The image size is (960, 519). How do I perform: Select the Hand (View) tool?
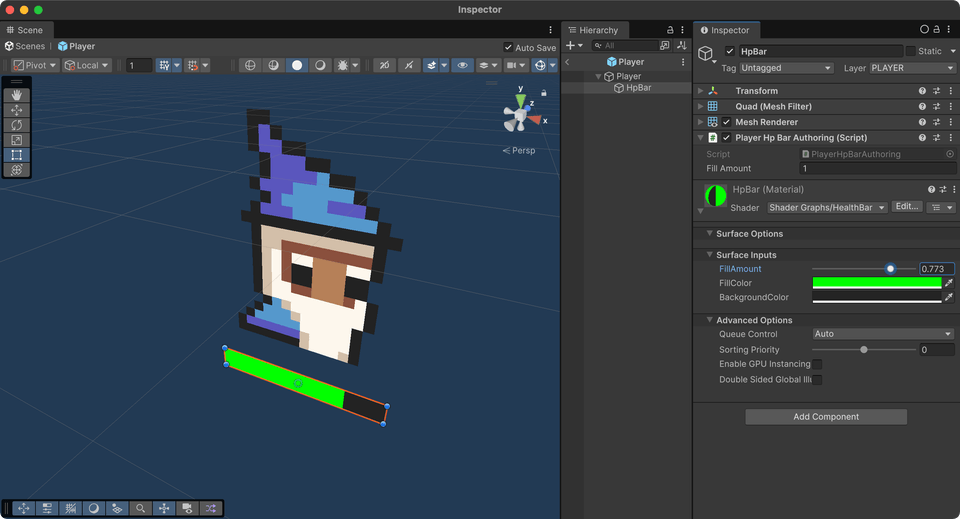(17, 95)
